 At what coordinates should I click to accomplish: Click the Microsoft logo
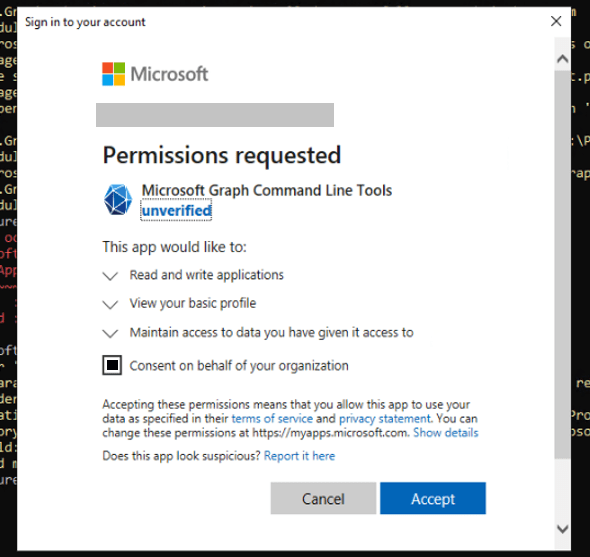[x=155, y=74]
